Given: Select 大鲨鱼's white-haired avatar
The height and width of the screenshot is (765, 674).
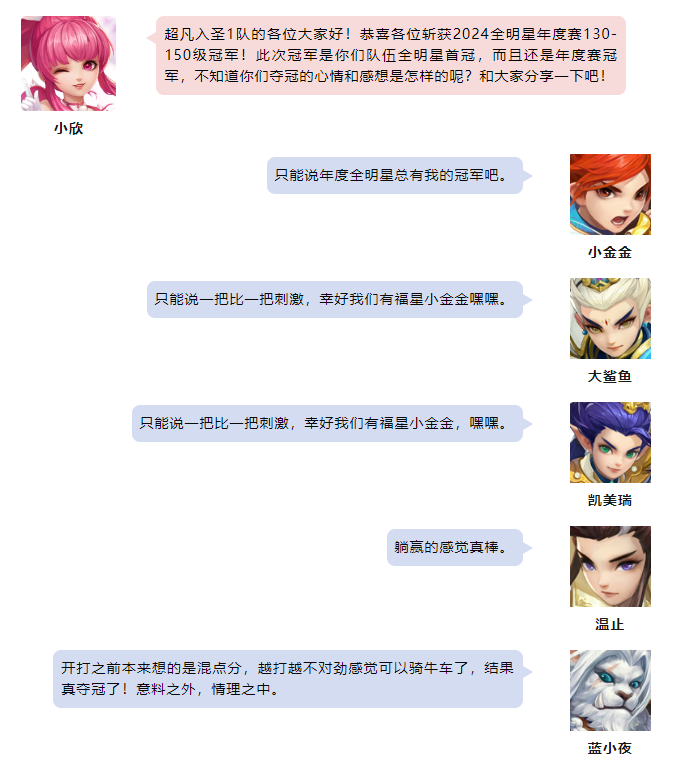Looking at the screenshot, I should [610, 318].
